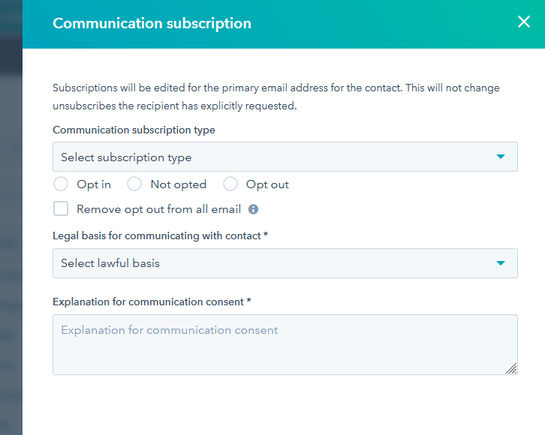
Task: Click the Legal basis for communicating label
Action: pos(160,236)
